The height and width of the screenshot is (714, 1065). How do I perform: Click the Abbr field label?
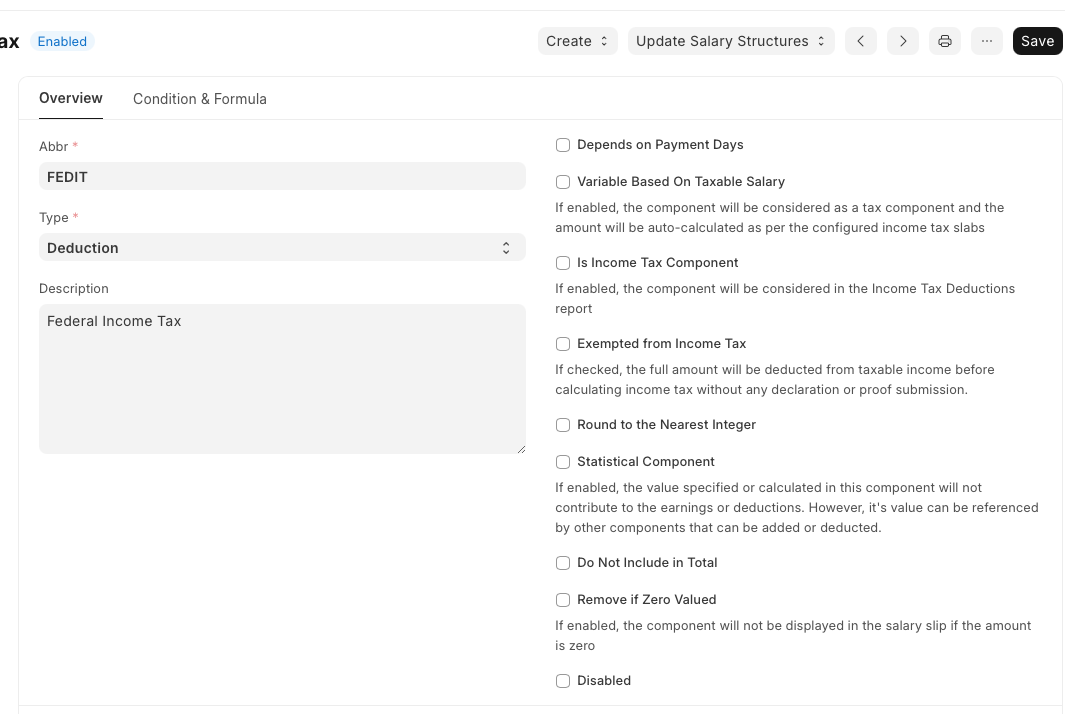point(53,147)
